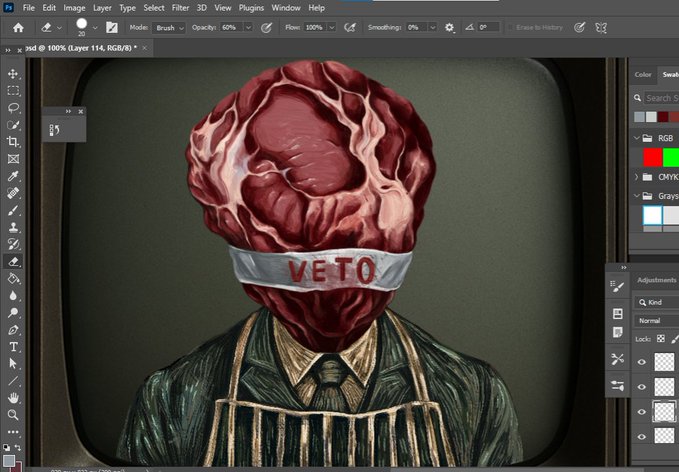Open the Edit Toolbar ellipsis

13,432
